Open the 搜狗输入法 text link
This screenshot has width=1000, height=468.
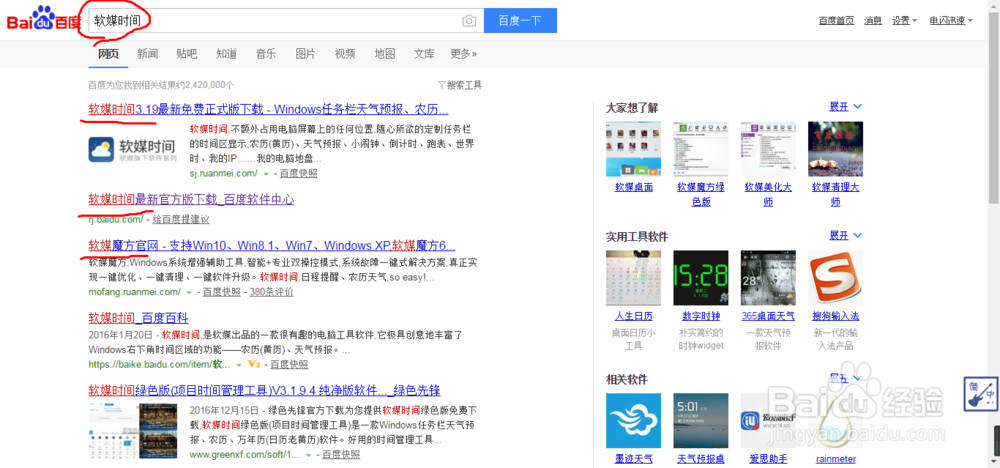coord(835,316)
